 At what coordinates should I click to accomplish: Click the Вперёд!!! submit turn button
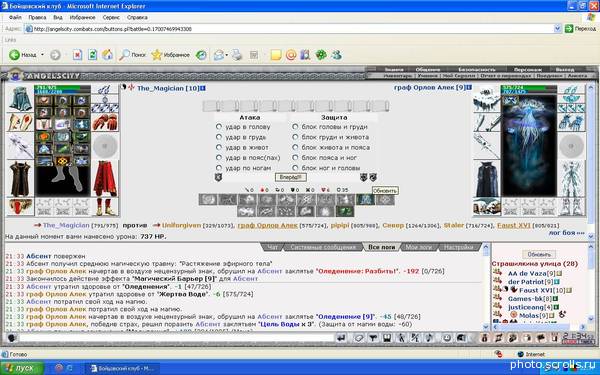(x=291, y=177)
